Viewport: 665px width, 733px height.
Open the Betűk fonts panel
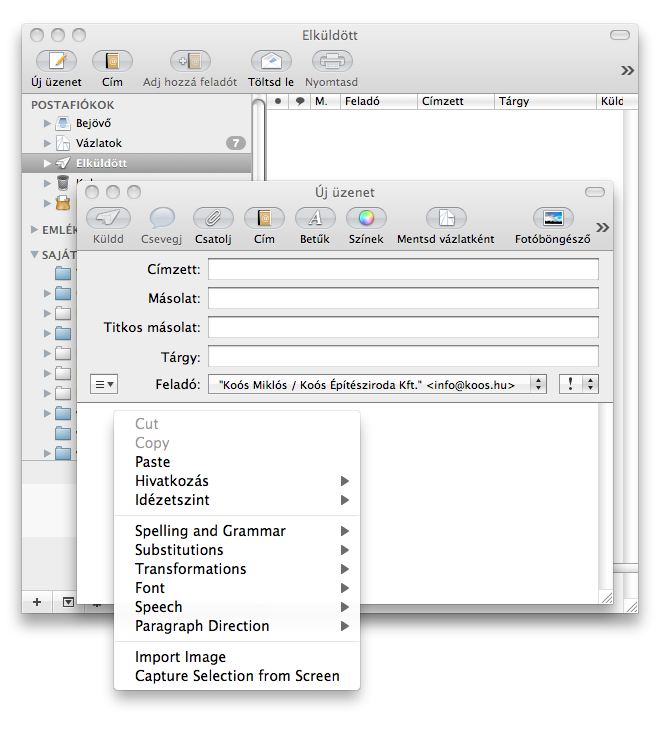coord(315,218)
